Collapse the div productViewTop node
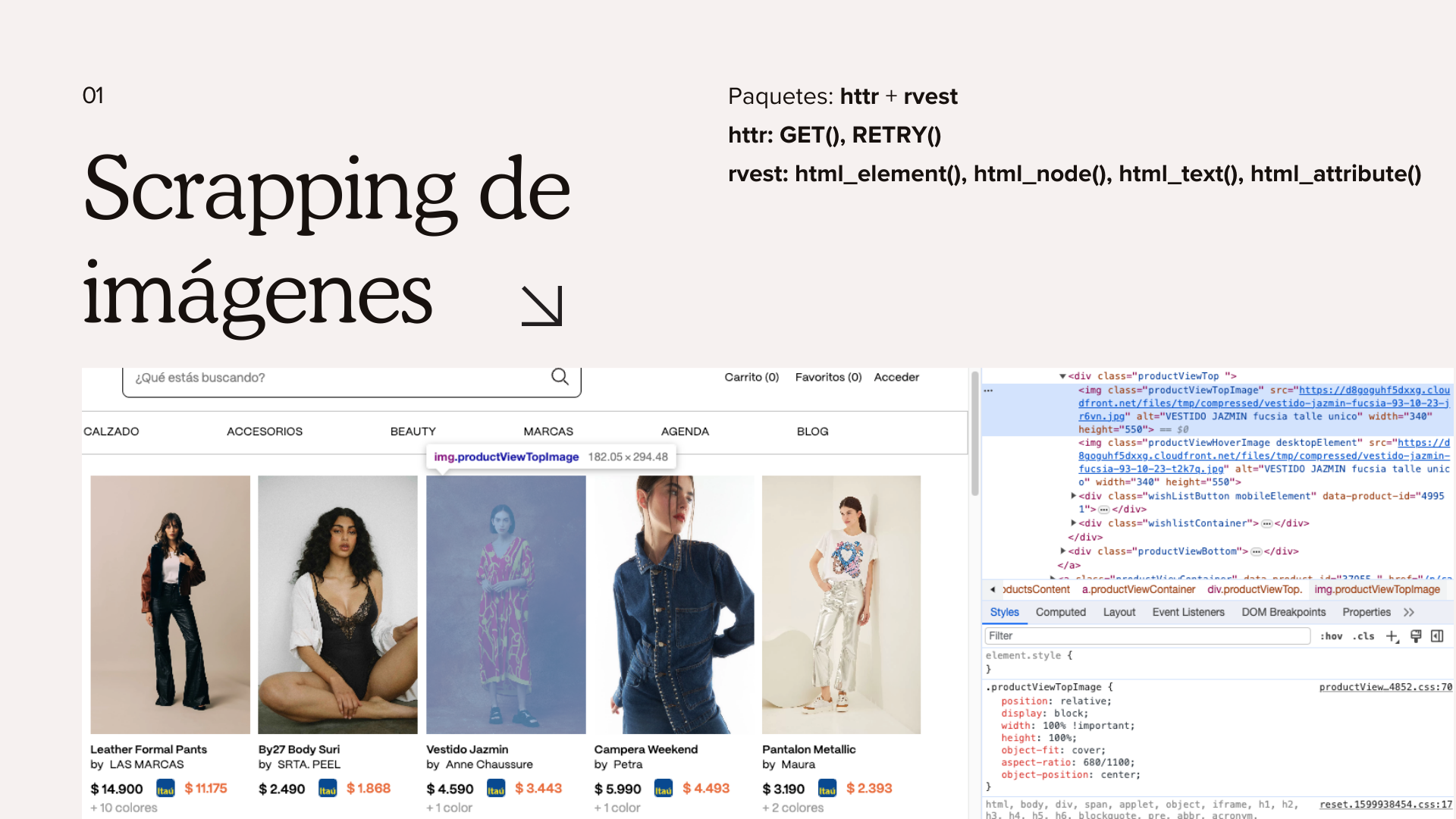The height and width of the screenshot is (819, 1456). [1062, 376]
